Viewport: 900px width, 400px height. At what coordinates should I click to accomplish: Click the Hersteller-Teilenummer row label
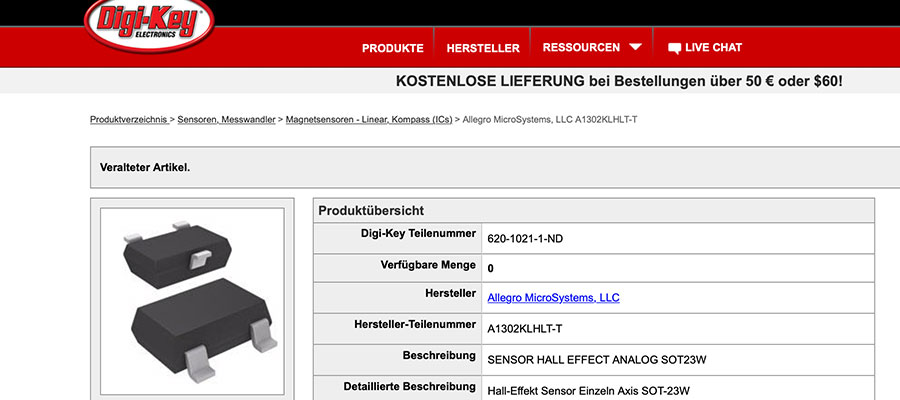click(x=415, y=324)
